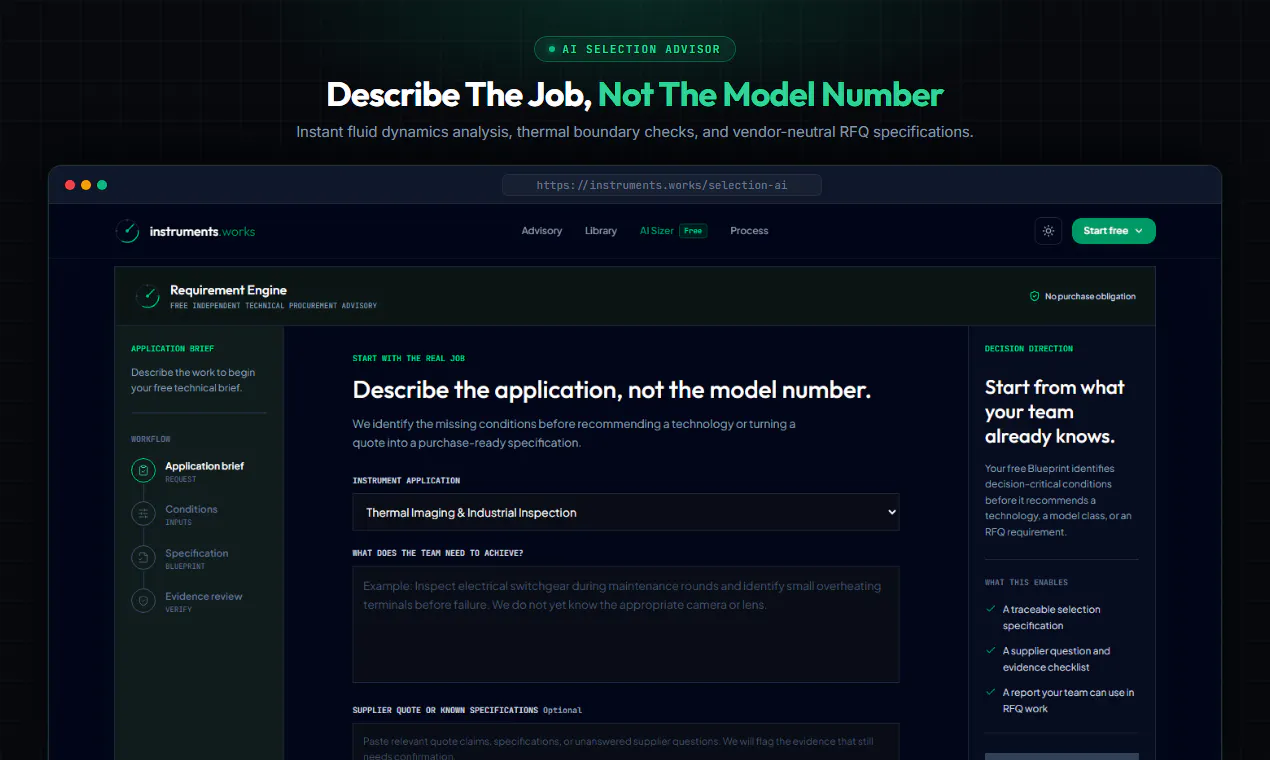The height and width of the screenshot is (760, 1270).
Task: Click the green window dot in mockup
Action: [102, 185]
